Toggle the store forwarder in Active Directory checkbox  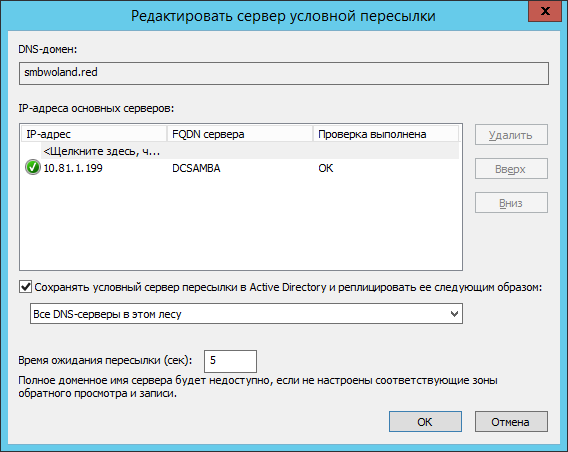tap(25, 287)
